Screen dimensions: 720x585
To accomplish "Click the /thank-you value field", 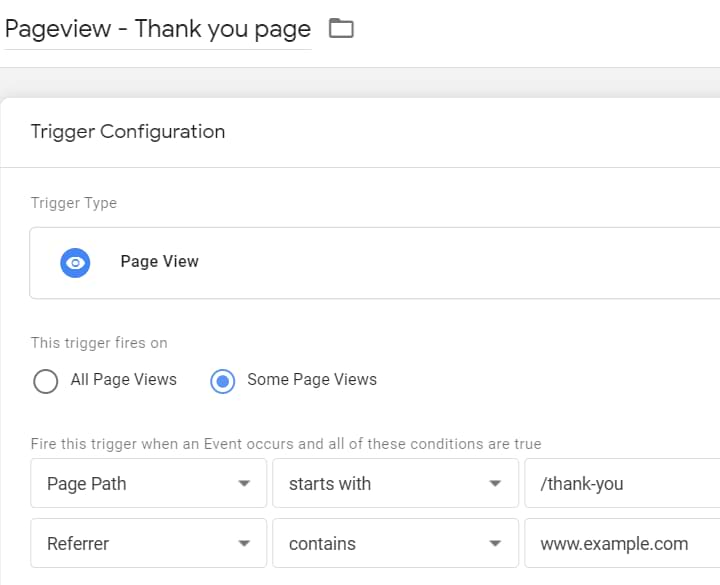I will 620,484.
